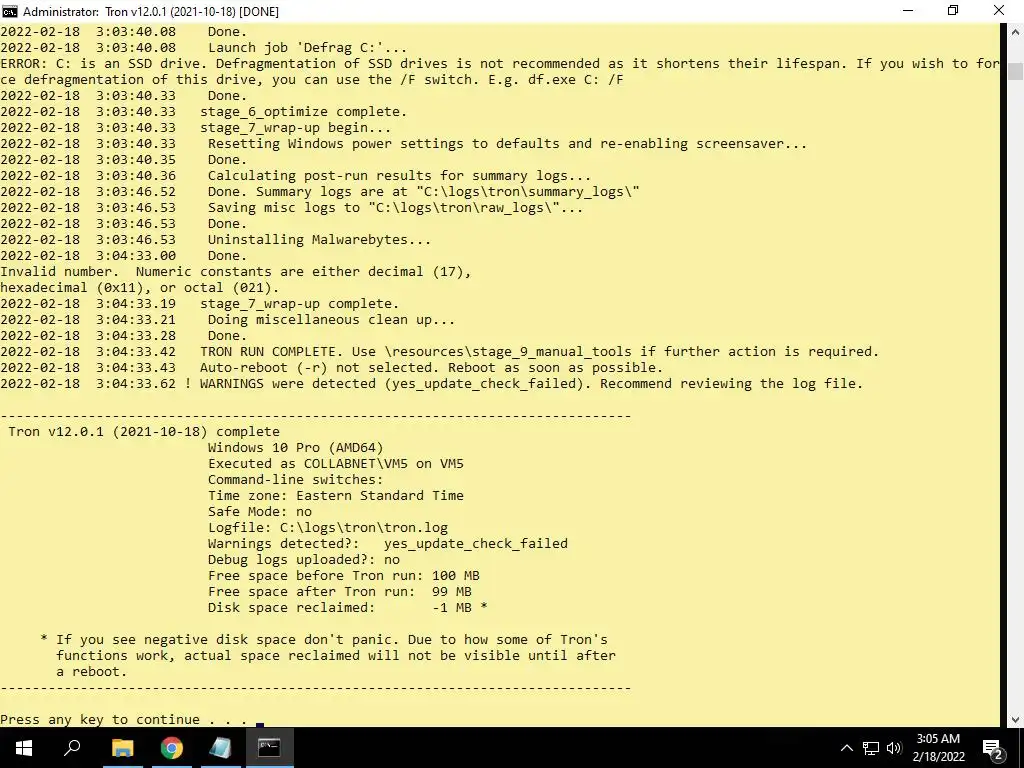The image size is (1024, 768).
Task: Click 'Disk space reclaimed: -1 MB' line
Action: click(348, 608)
